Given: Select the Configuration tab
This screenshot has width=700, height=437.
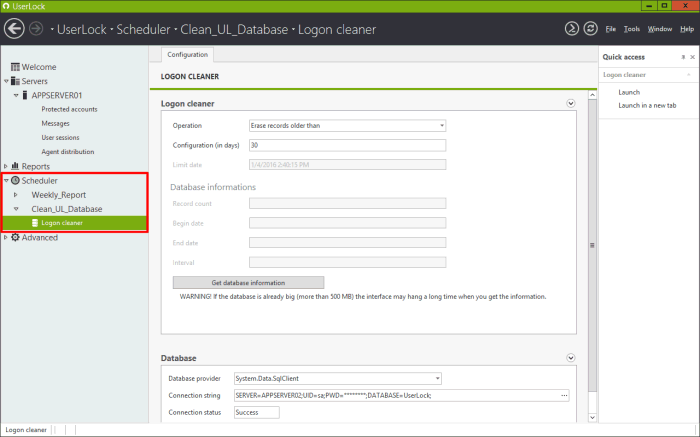Looking at the screenshot, I should coord(188,54).
